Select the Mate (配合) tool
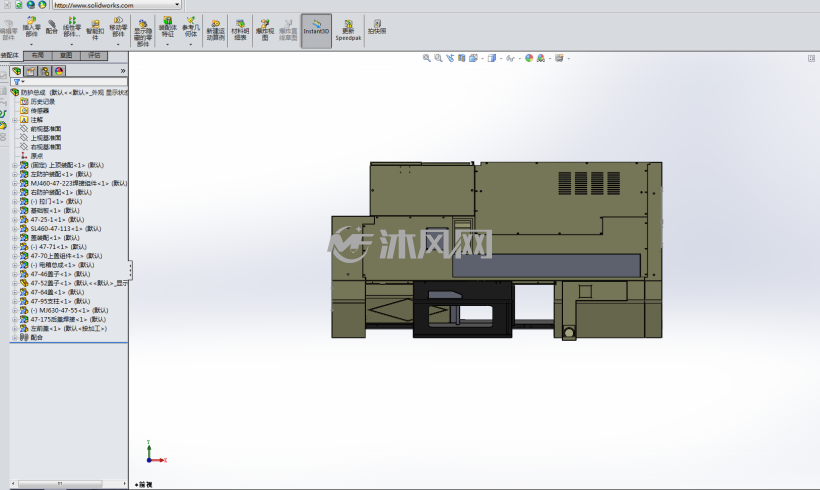The image size is (820, 490). click(52, 28)
